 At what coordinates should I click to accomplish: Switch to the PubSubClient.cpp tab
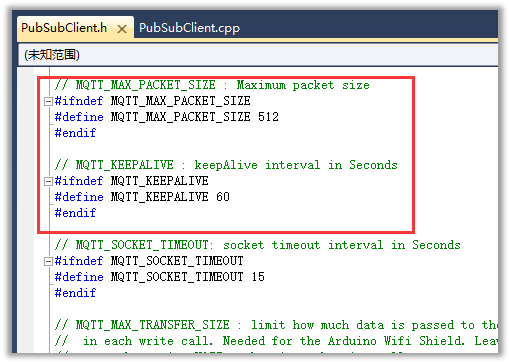point(189,28)
